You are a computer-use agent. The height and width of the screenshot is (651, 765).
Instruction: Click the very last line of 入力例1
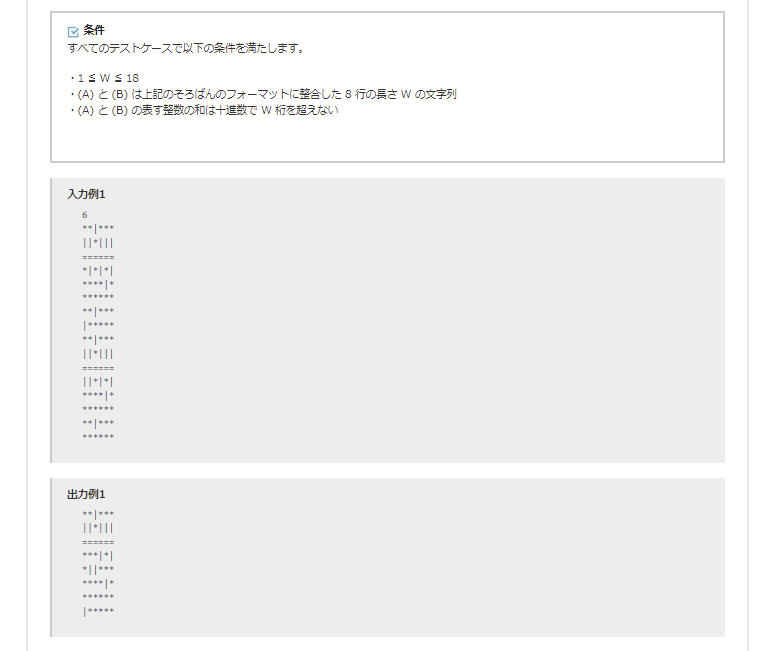(98, 437)
